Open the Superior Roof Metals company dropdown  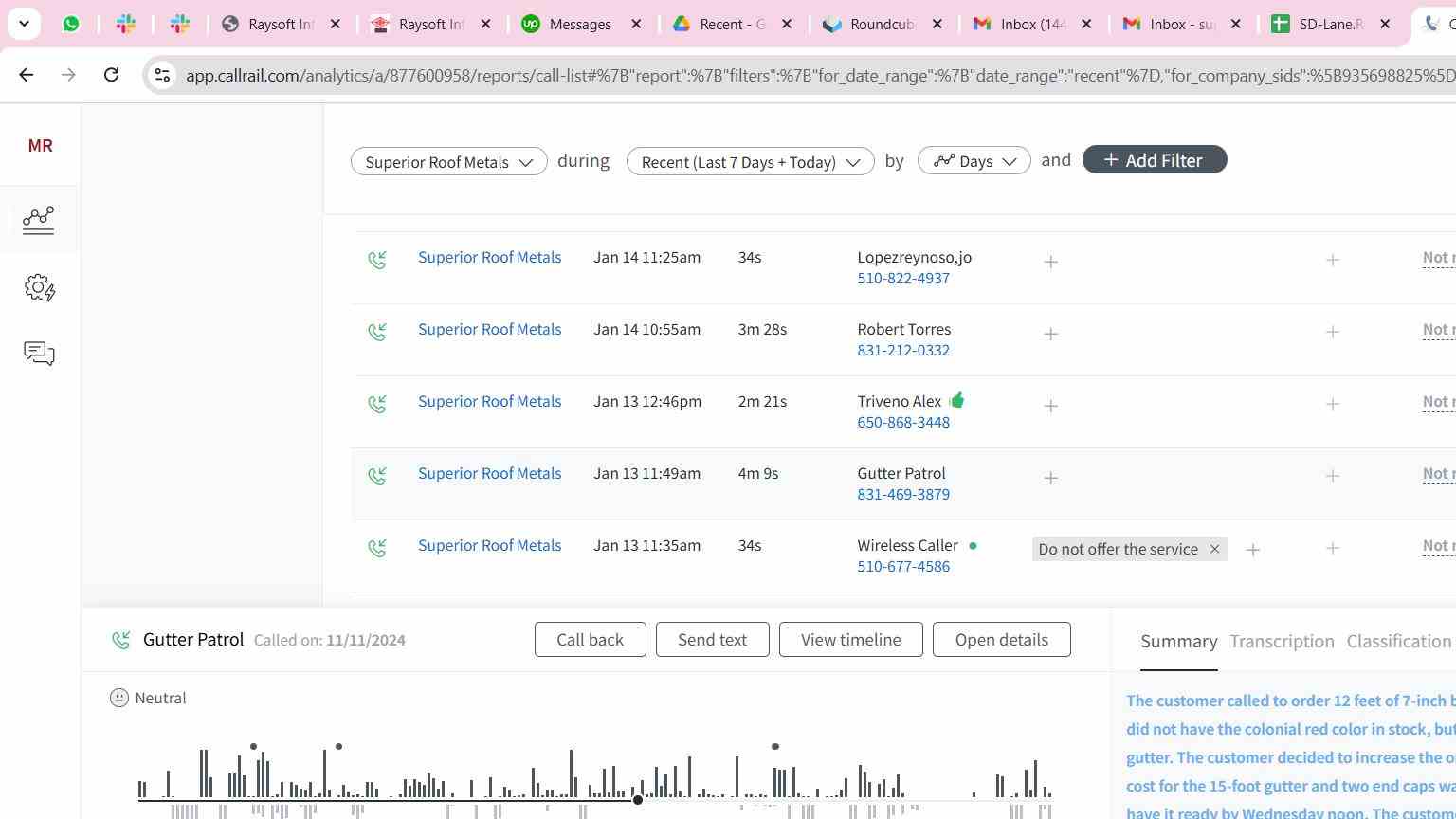448,161
